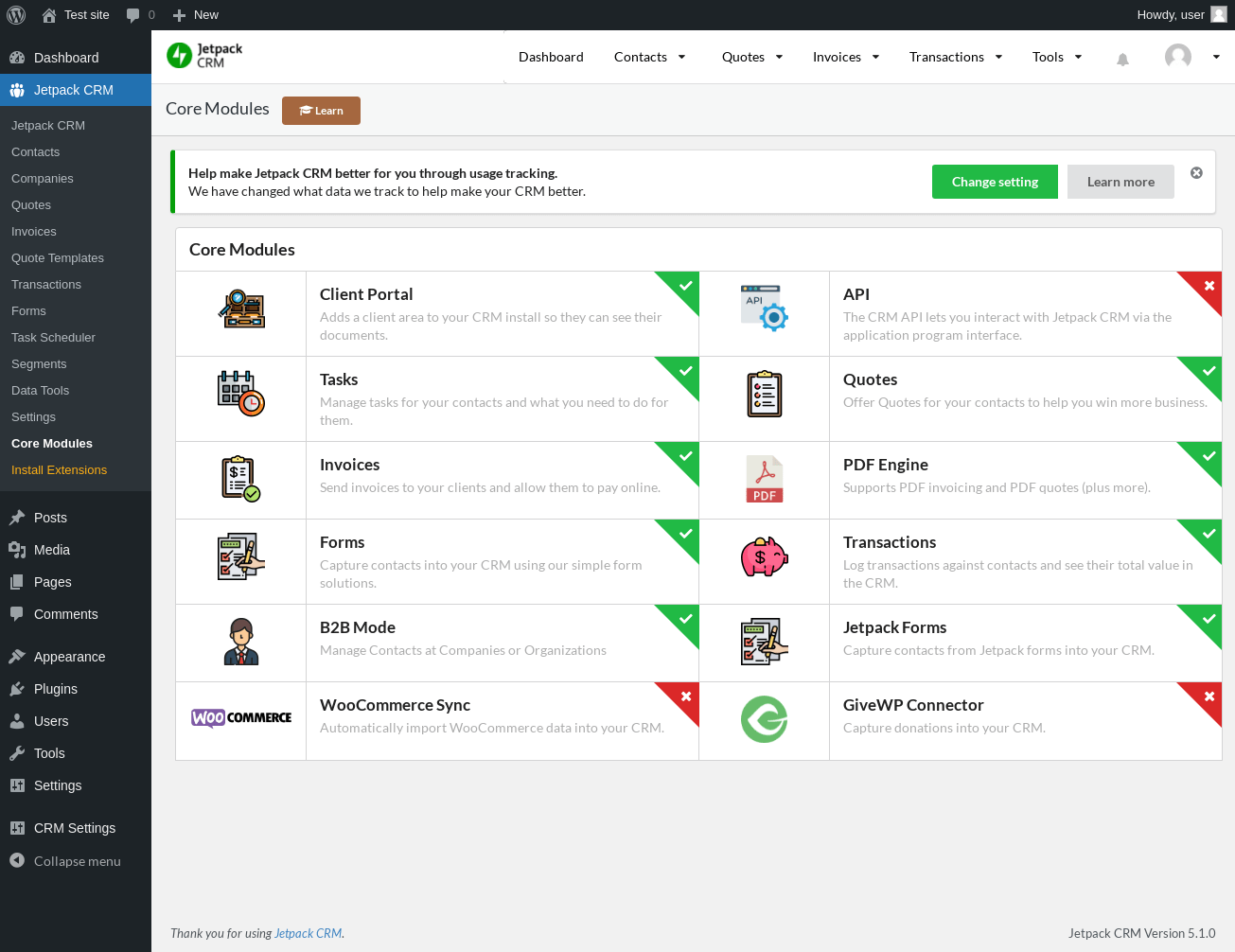Open the notifications bell
The height and width of the screenshot is (952, 1235).
[x=1122, y=60]
